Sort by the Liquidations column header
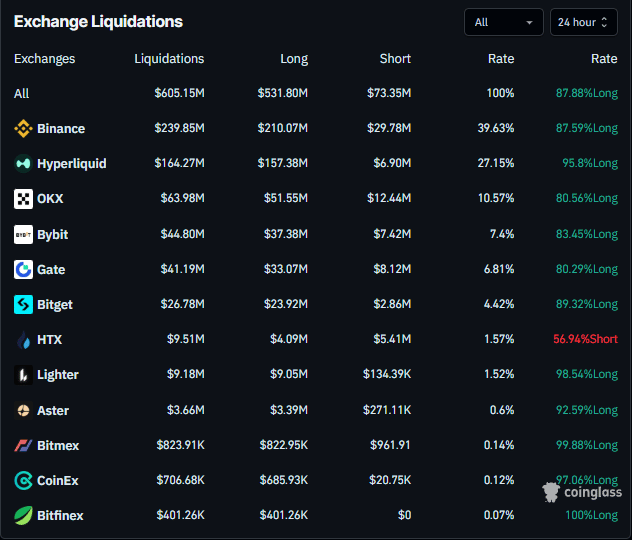632x540 pixels. (x=169, y=59)
